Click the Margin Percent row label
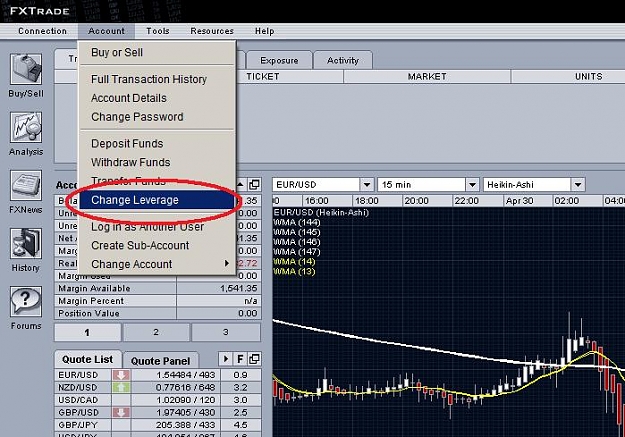Viewport: 625px width, 437px height. 91,301
